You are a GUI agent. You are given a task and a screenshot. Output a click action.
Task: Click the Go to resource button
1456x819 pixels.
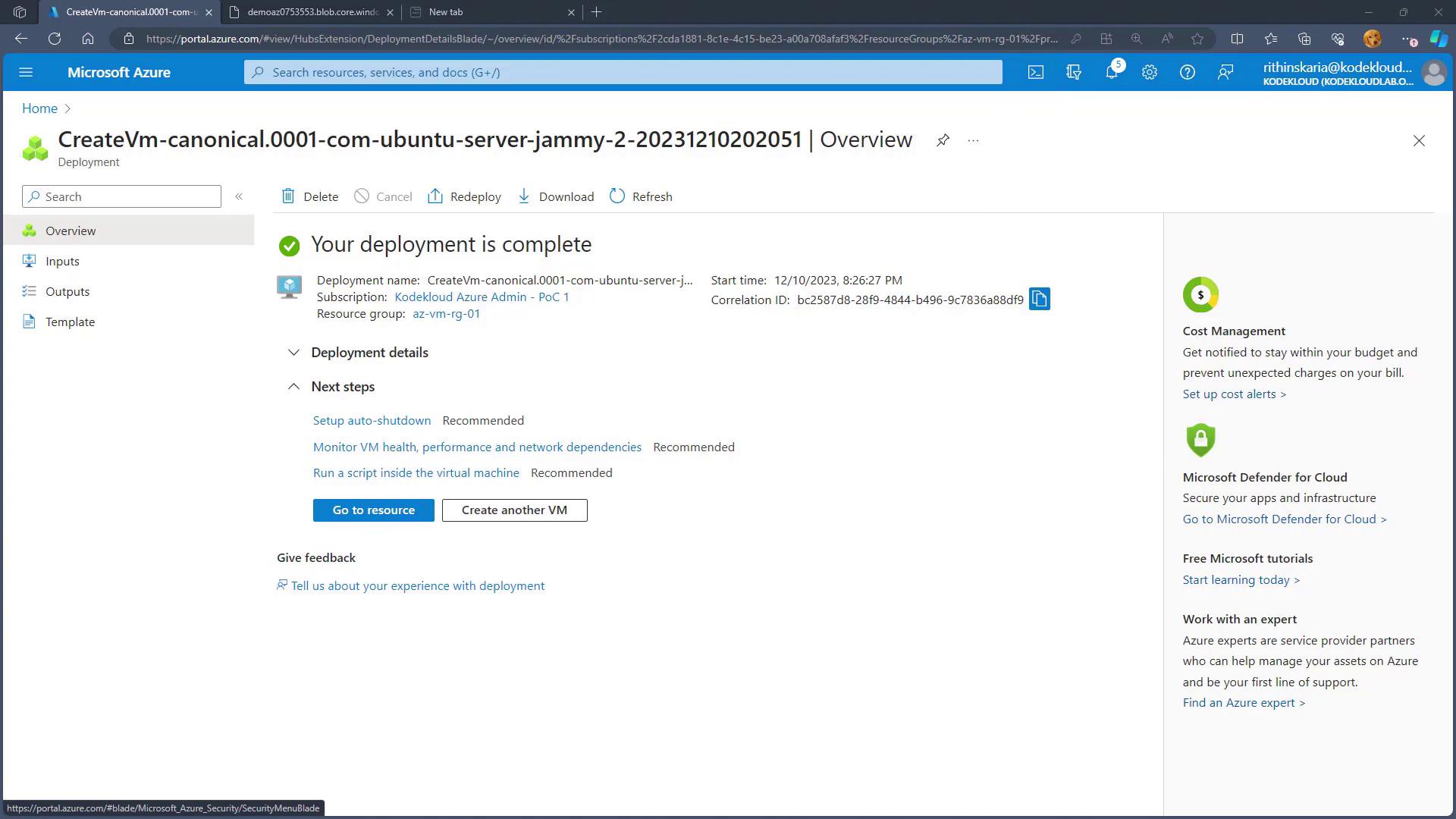coord(373,510)
